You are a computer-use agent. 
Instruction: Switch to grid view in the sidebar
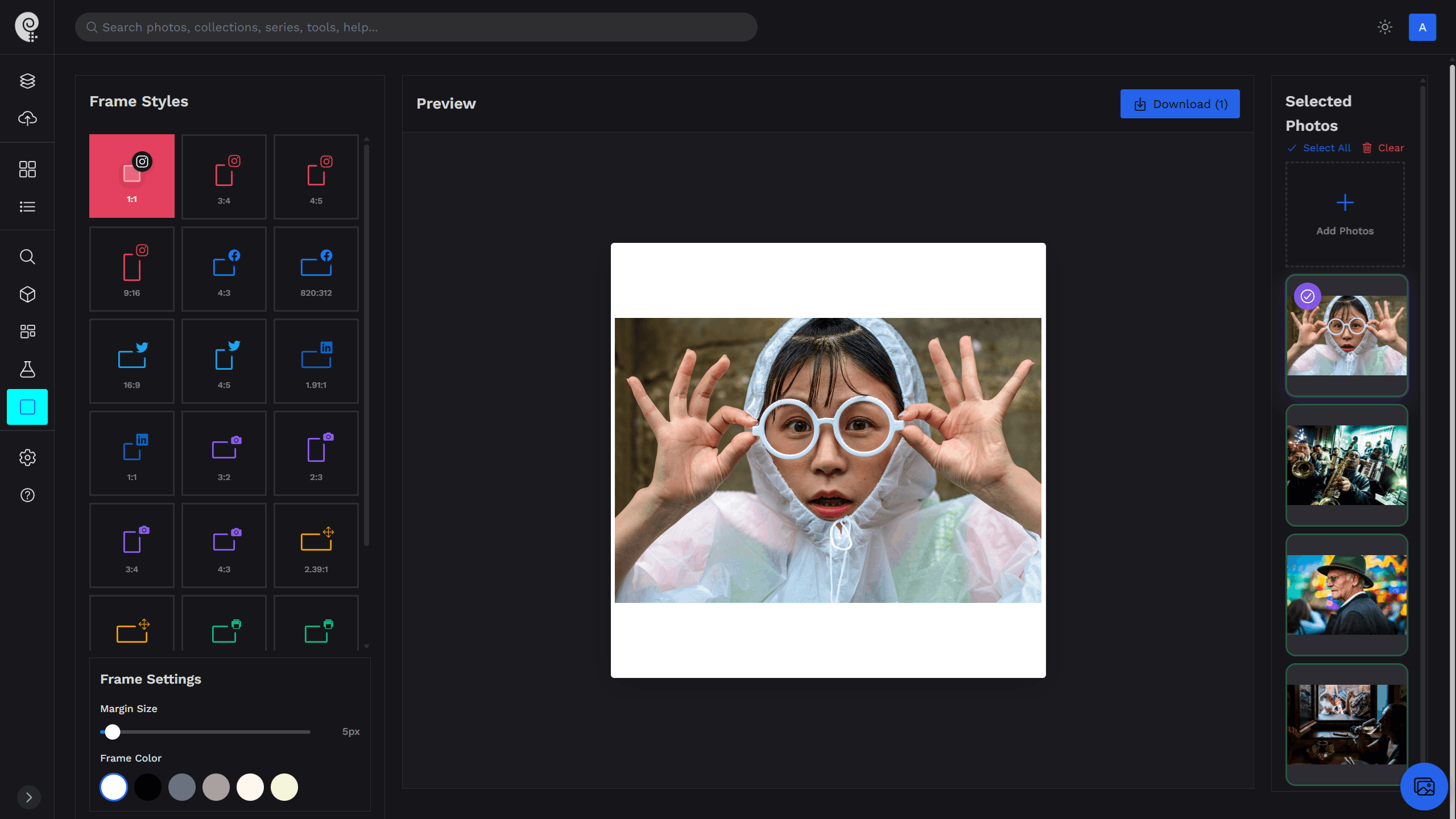27,169
